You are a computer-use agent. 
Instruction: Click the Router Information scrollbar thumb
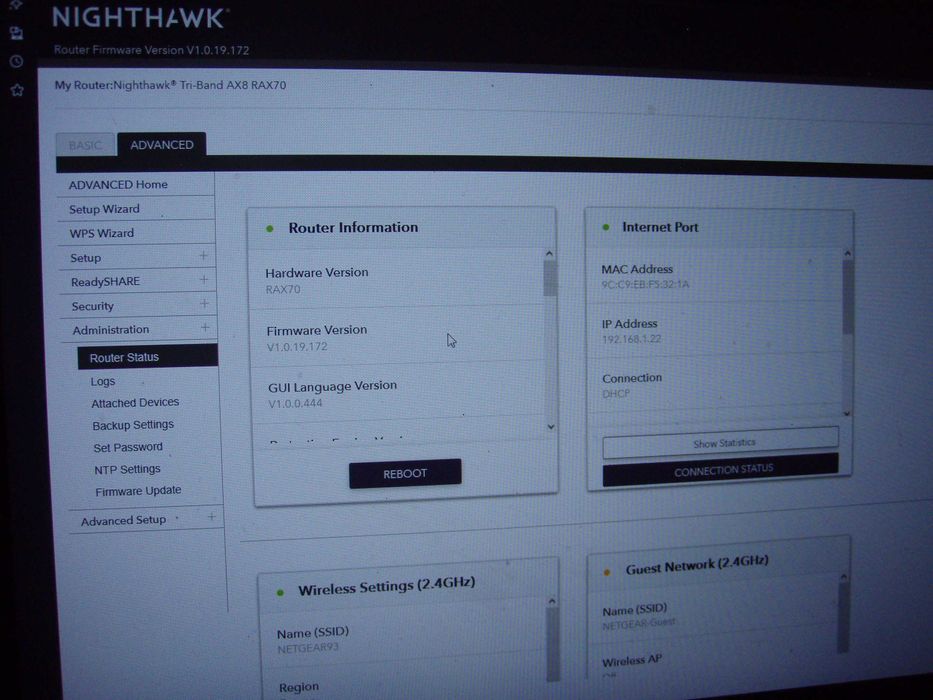point(550,279)
